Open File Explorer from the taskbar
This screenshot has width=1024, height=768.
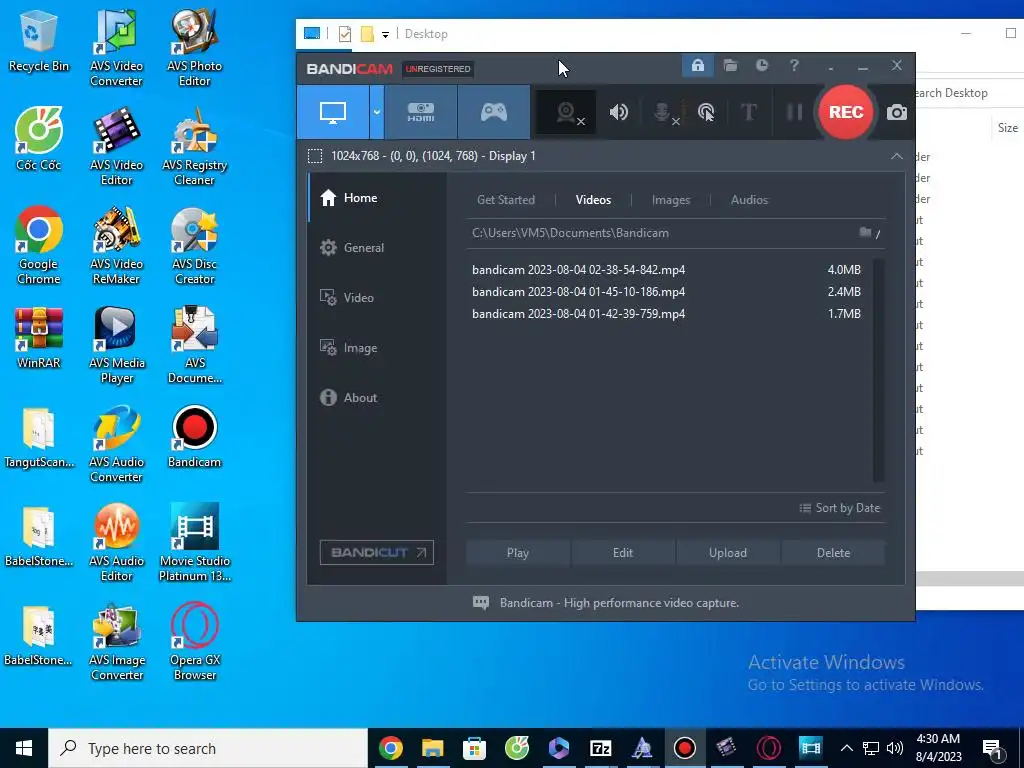[432, 748]
